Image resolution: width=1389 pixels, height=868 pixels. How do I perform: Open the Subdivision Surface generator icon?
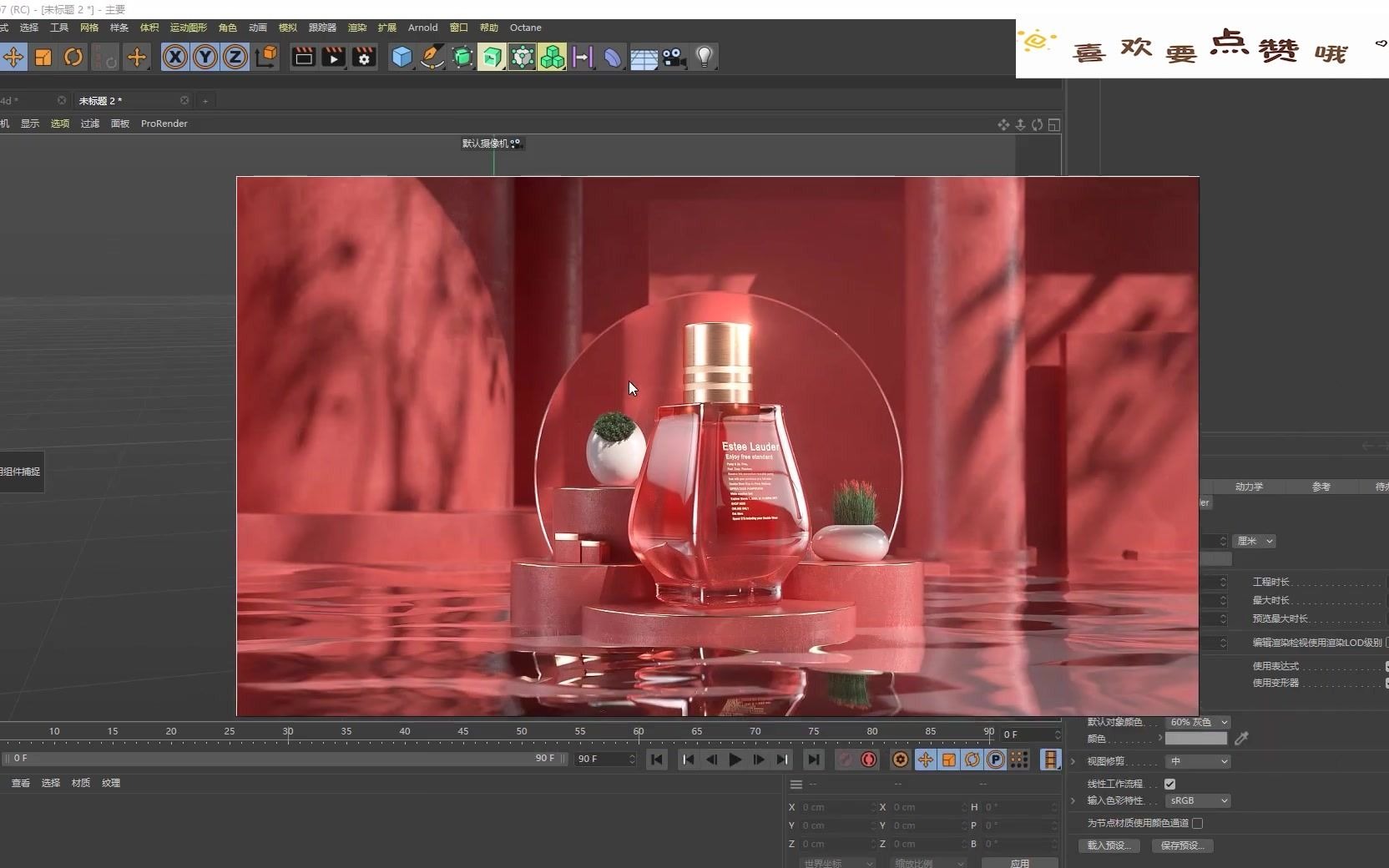point(462,58)
